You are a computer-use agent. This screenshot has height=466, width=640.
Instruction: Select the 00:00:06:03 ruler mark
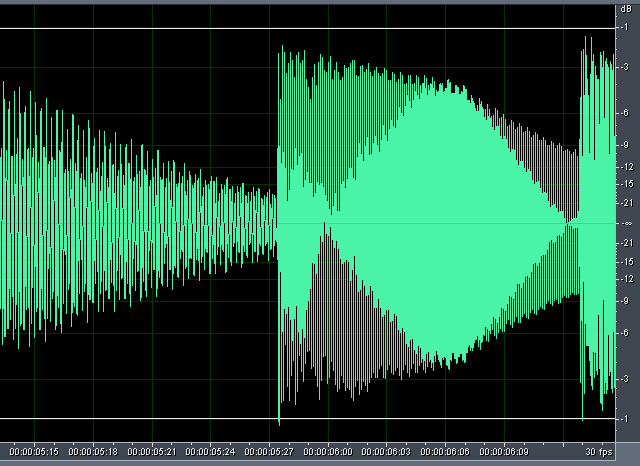tap(386, 452)
